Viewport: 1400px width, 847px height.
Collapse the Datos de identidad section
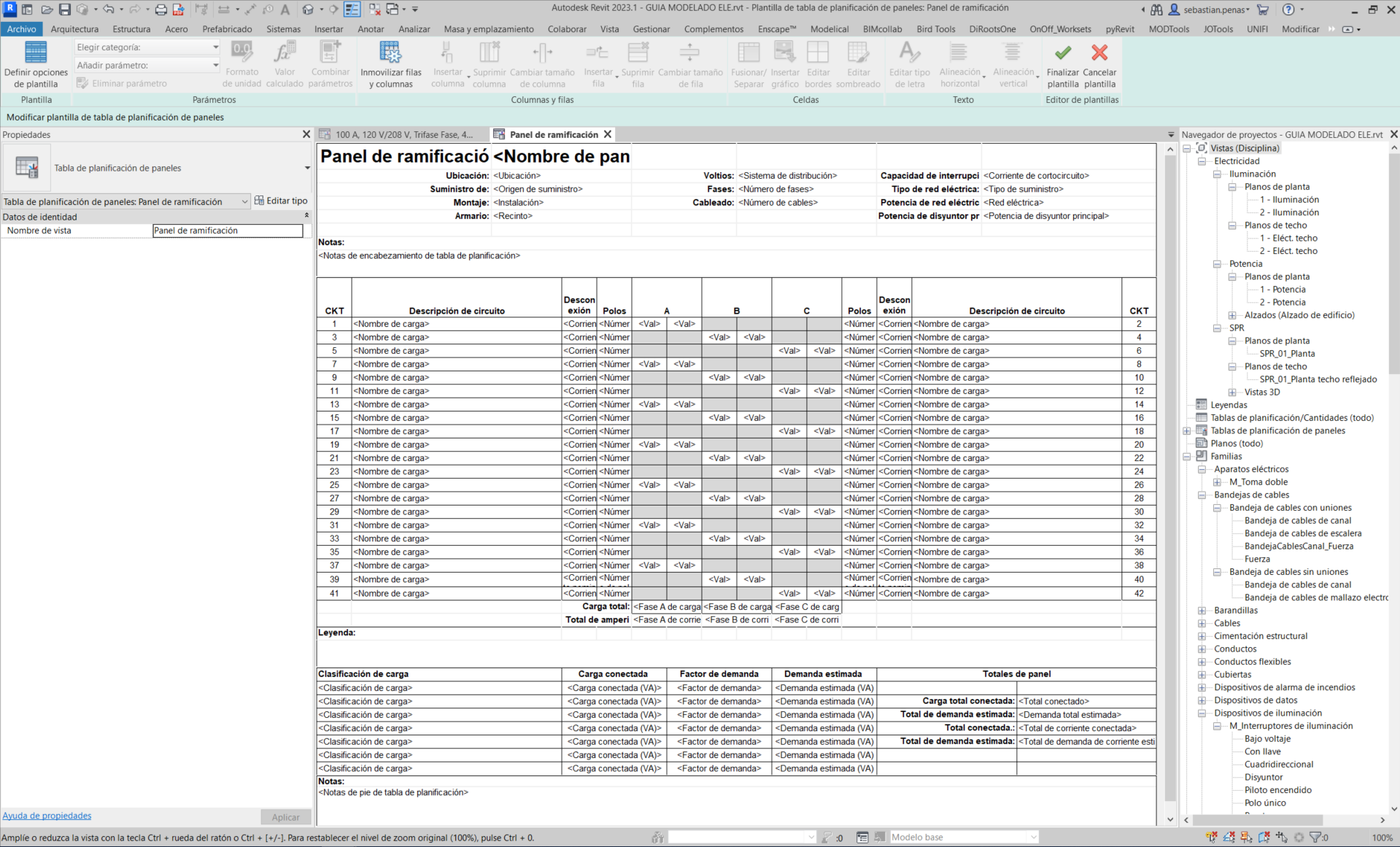[x=306, y=216]
